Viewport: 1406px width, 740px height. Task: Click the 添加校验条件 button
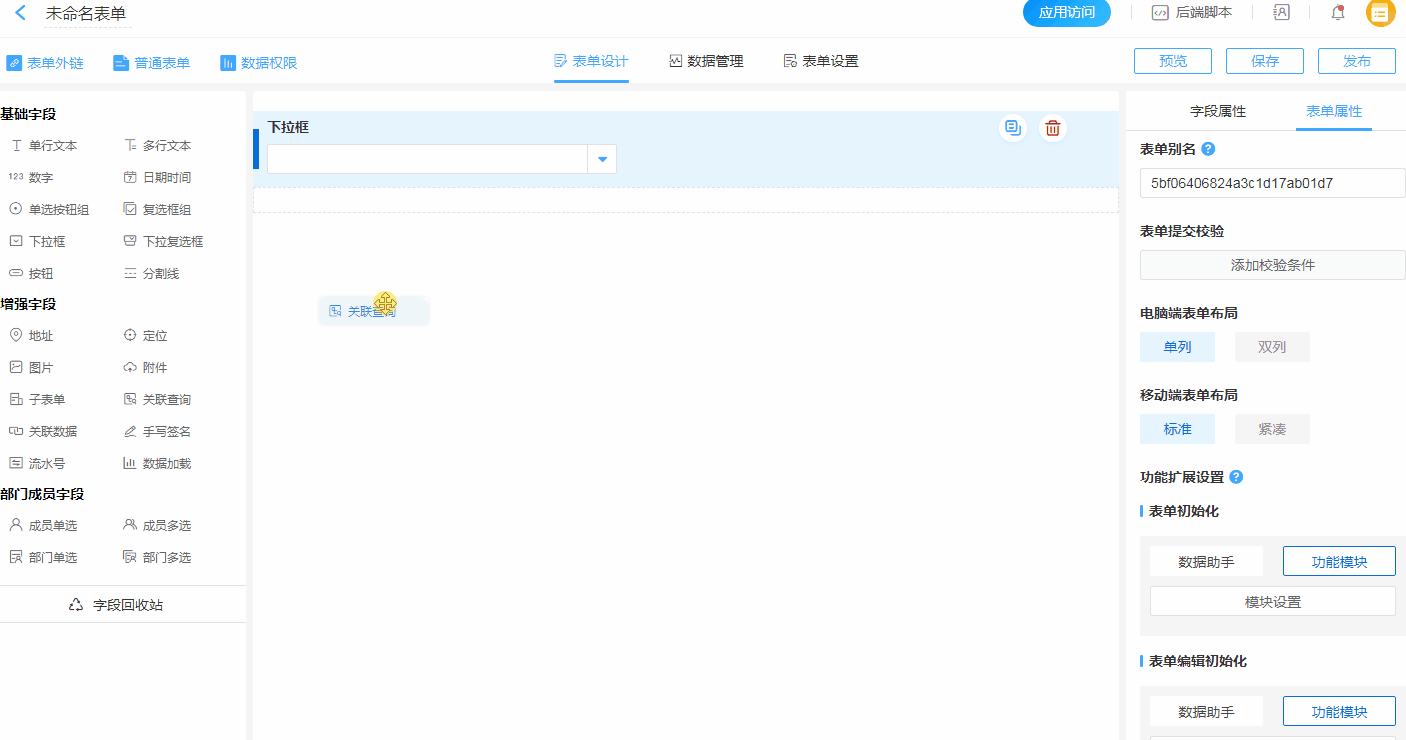pos(1272,265)
